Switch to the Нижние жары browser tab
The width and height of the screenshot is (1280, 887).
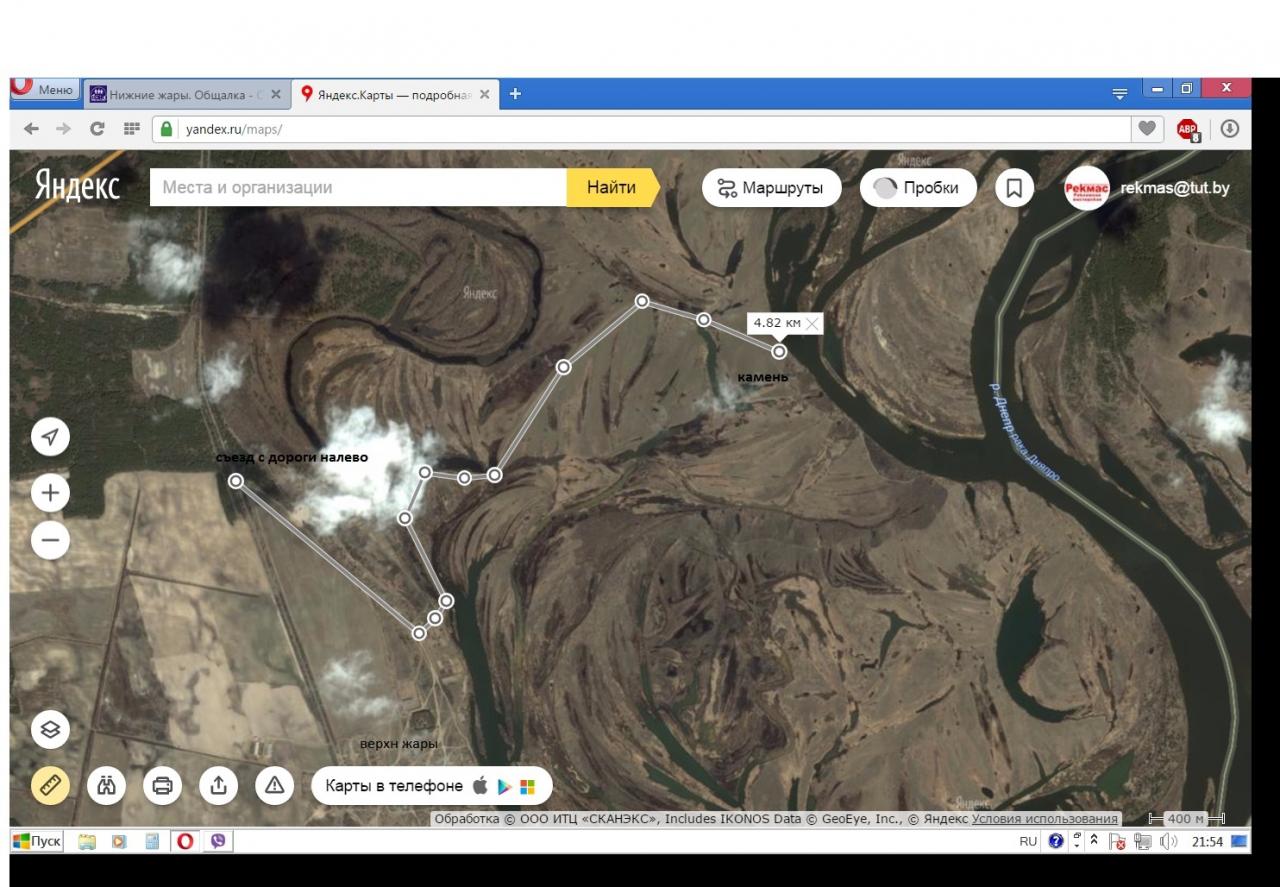click(x=178, y=95)
